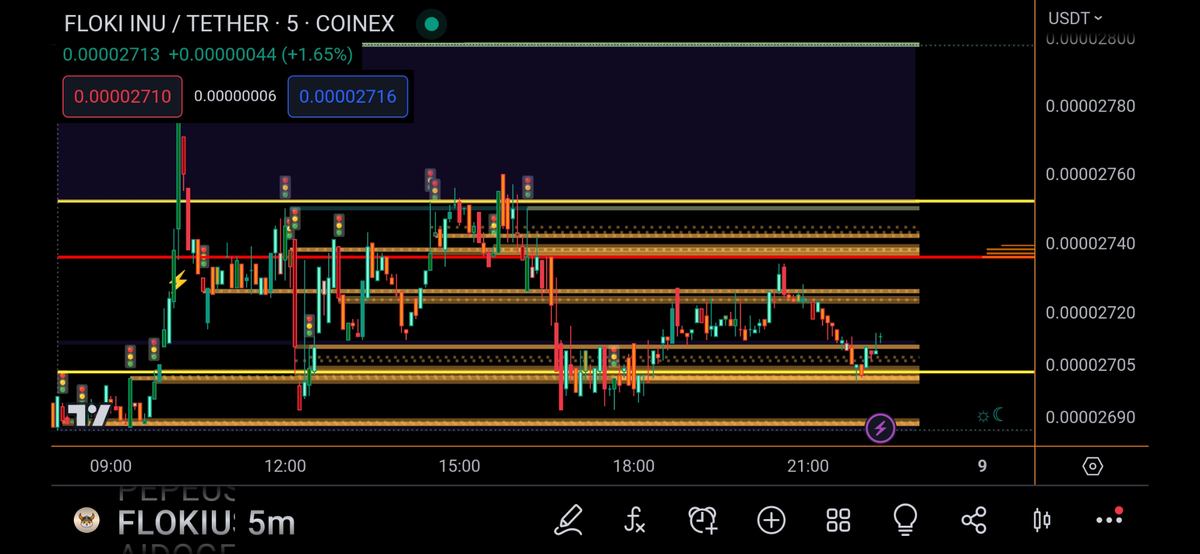Open the drawing tools pencil icon
Image resolution: width=1200 pixels, height=554 pixels.
pos(568,519)
